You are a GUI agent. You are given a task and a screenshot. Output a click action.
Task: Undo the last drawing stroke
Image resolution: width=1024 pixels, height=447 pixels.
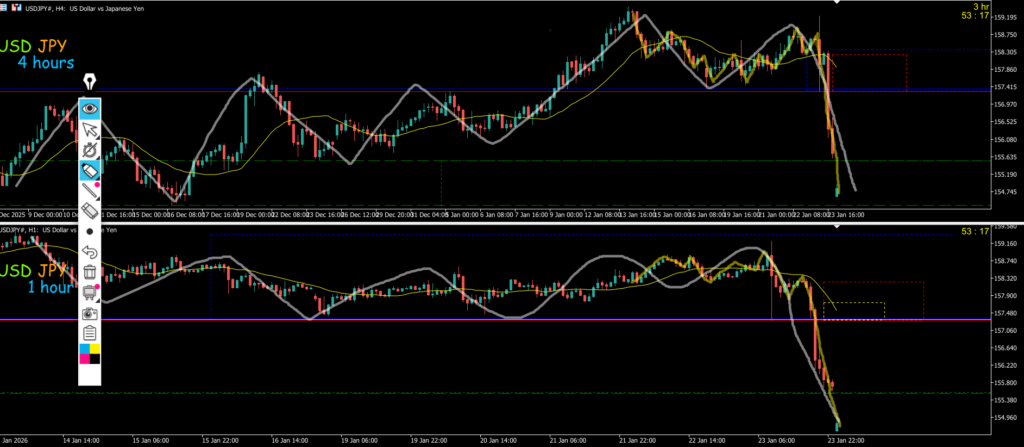coord(90,251)
